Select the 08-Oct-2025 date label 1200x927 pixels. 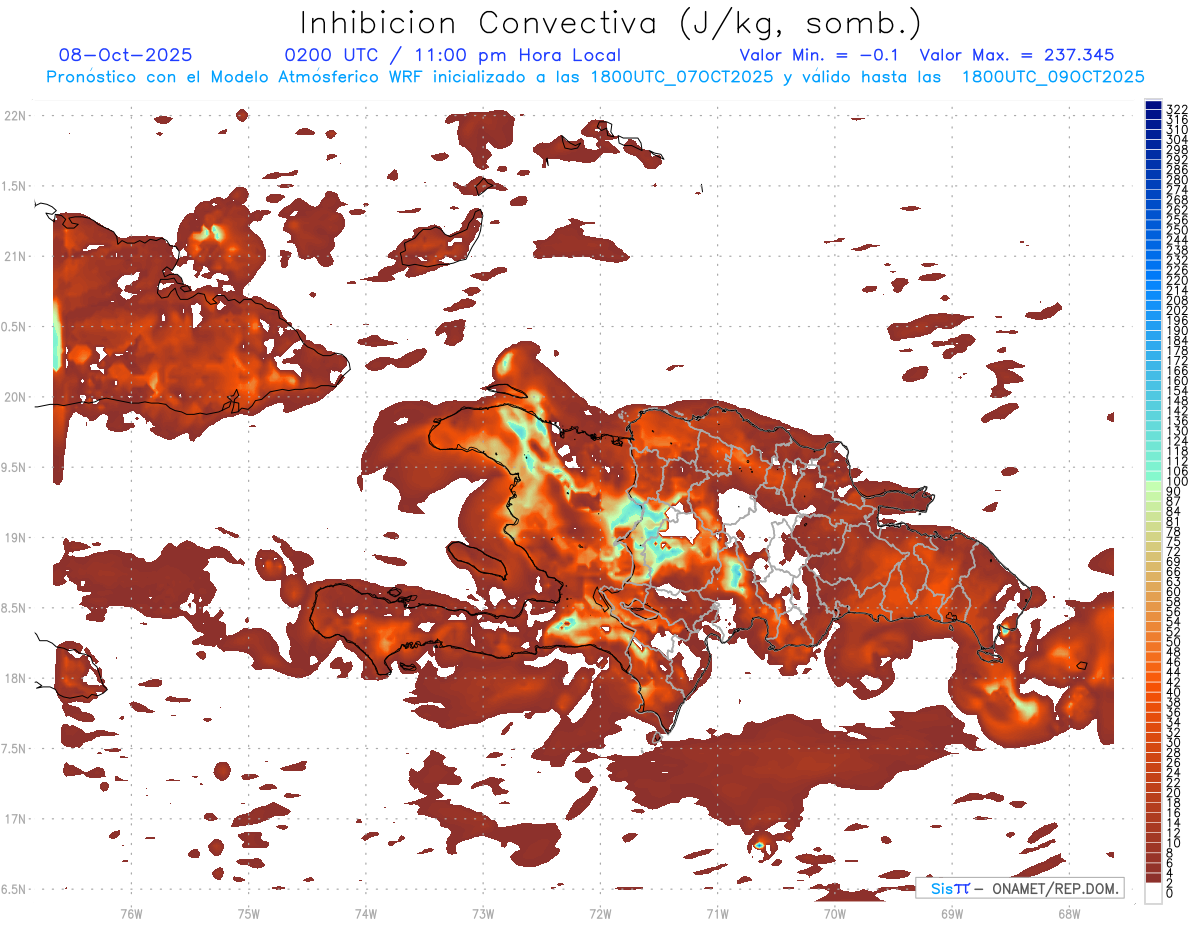[x=126, y=55]
